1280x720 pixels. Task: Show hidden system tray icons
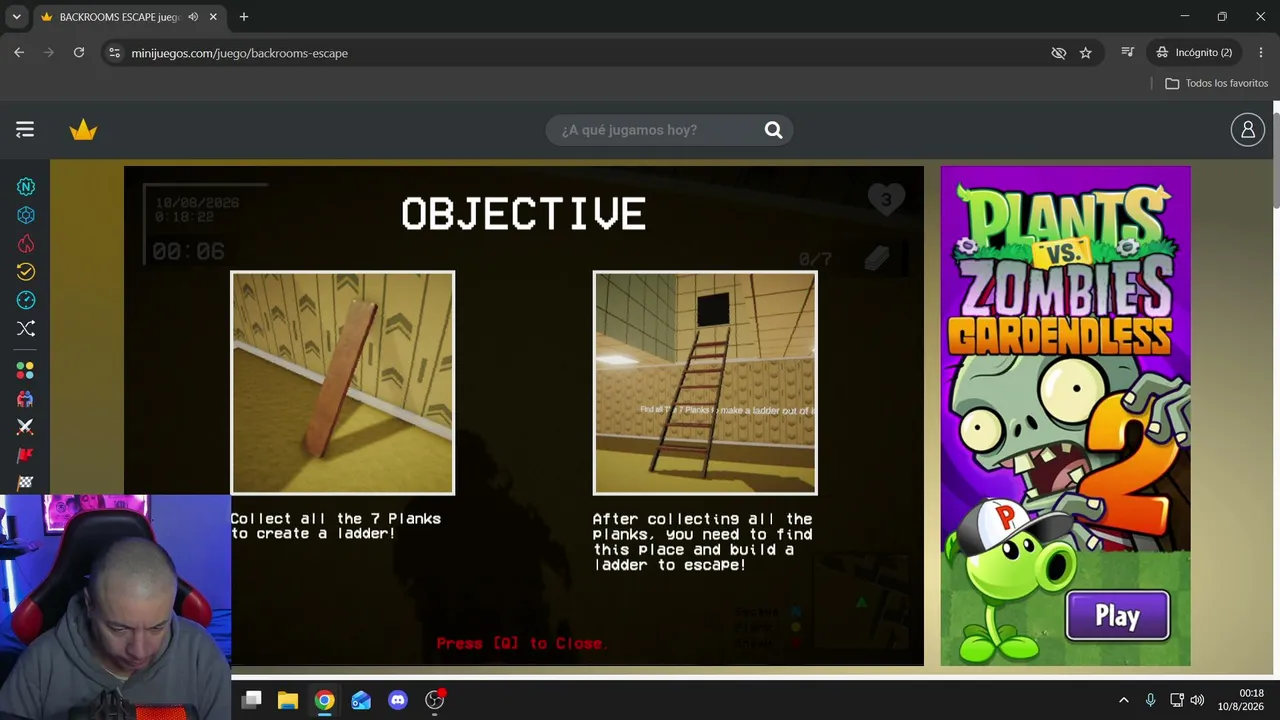click(1123, 700)
